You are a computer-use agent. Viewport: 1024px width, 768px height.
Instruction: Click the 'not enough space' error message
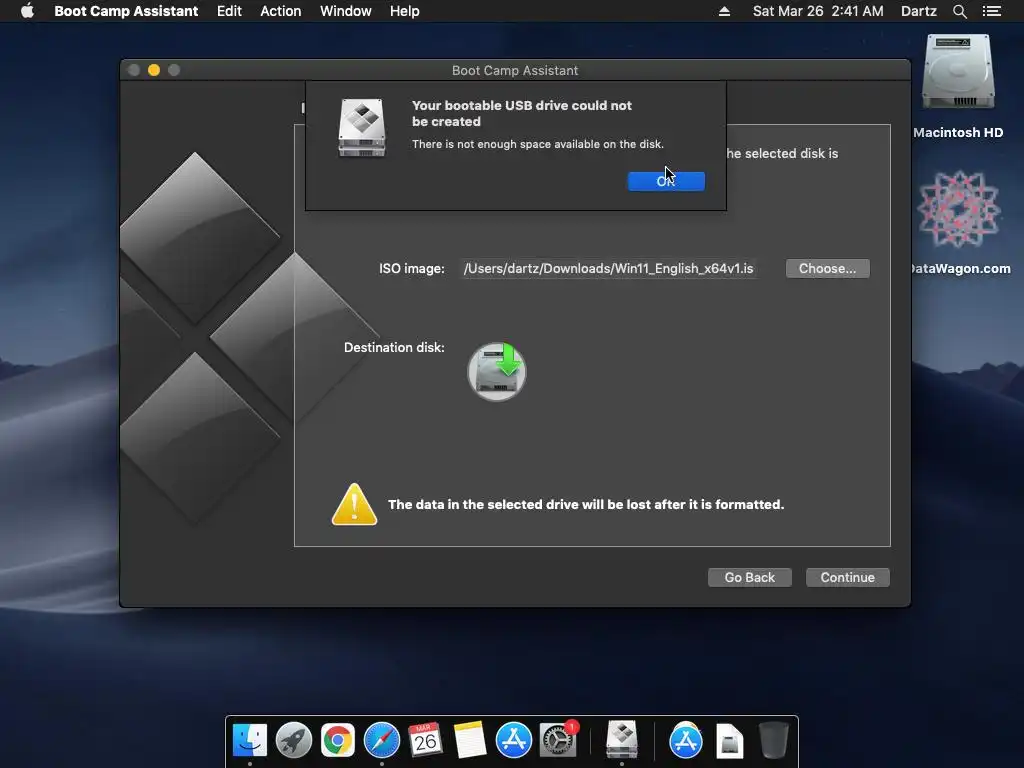click(537, 144)
